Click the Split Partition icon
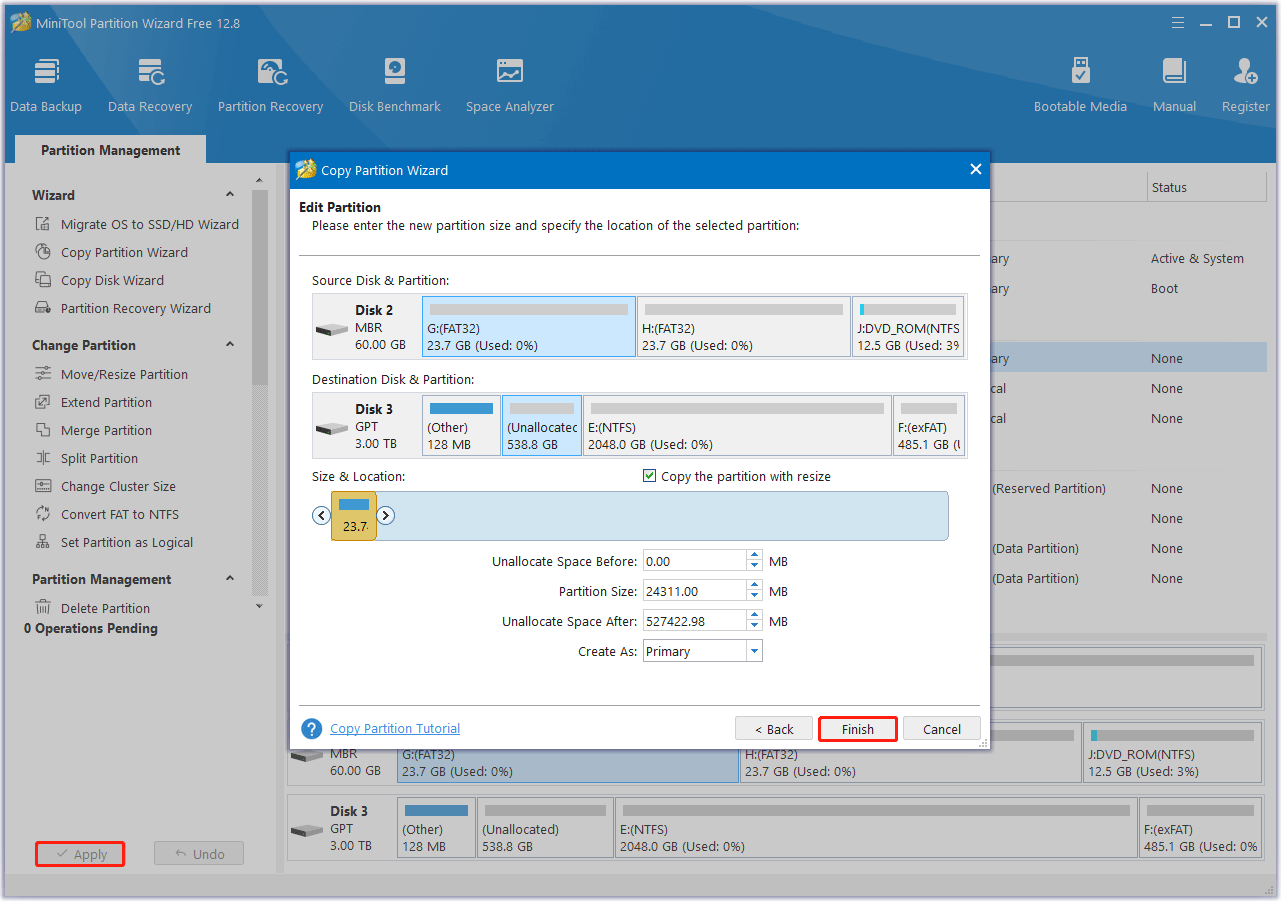The width and height of the screenshot is (1282, 903). 43,458
